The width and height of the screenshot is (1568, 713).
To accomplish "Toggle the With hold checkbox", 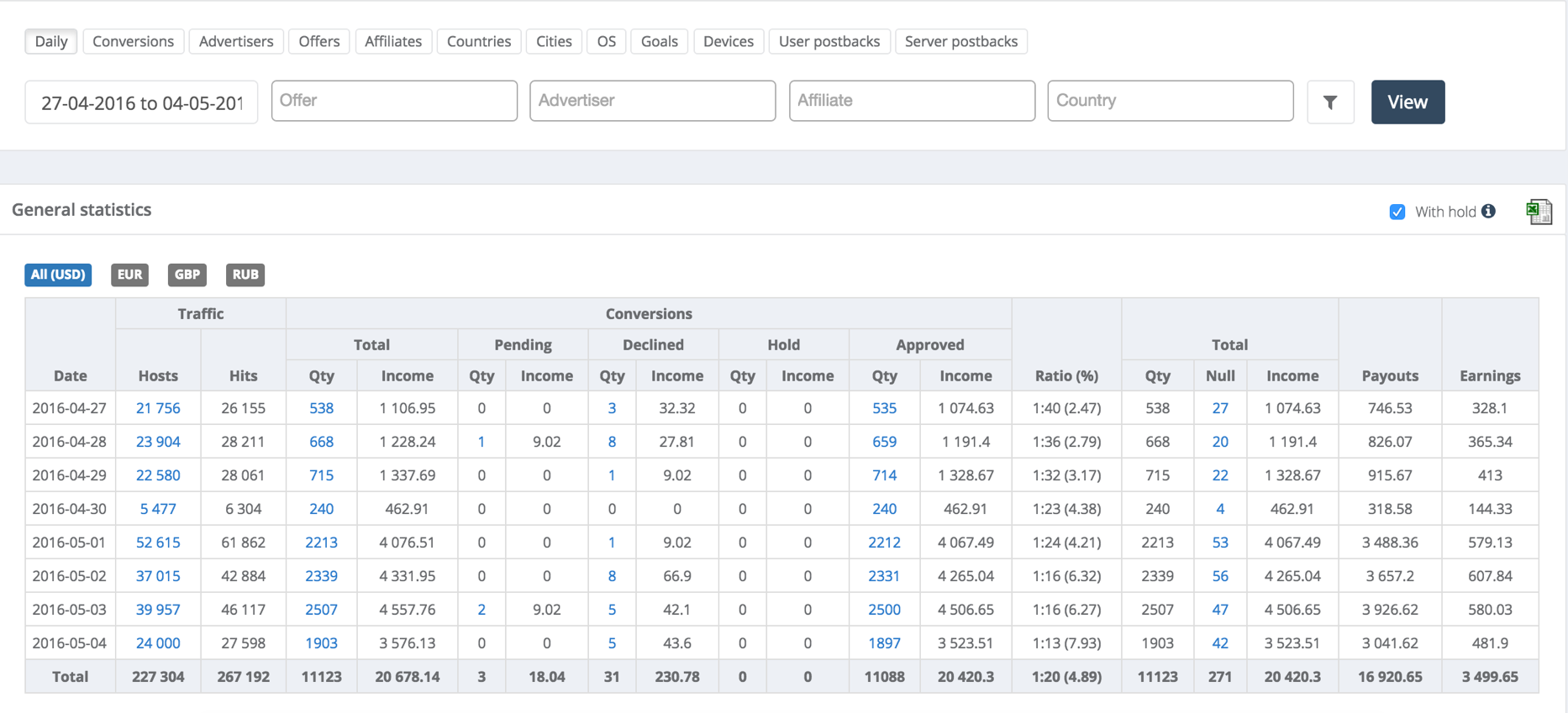I will 1397,212.
